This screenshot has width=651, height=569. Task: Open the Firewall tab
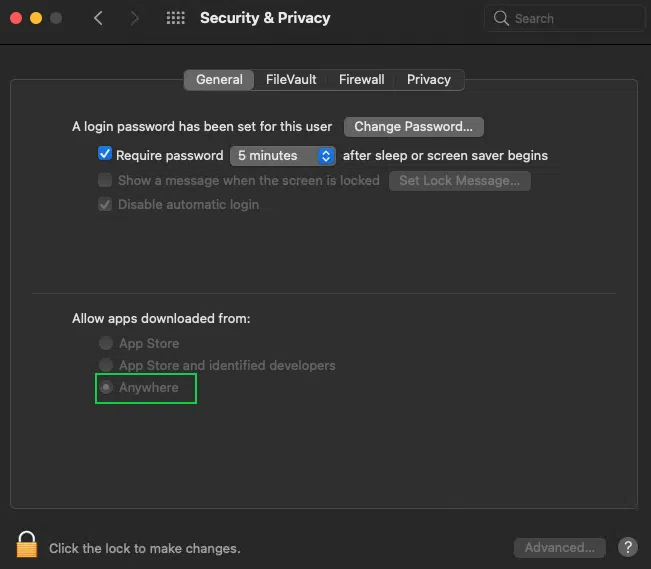tap(362, 80)
